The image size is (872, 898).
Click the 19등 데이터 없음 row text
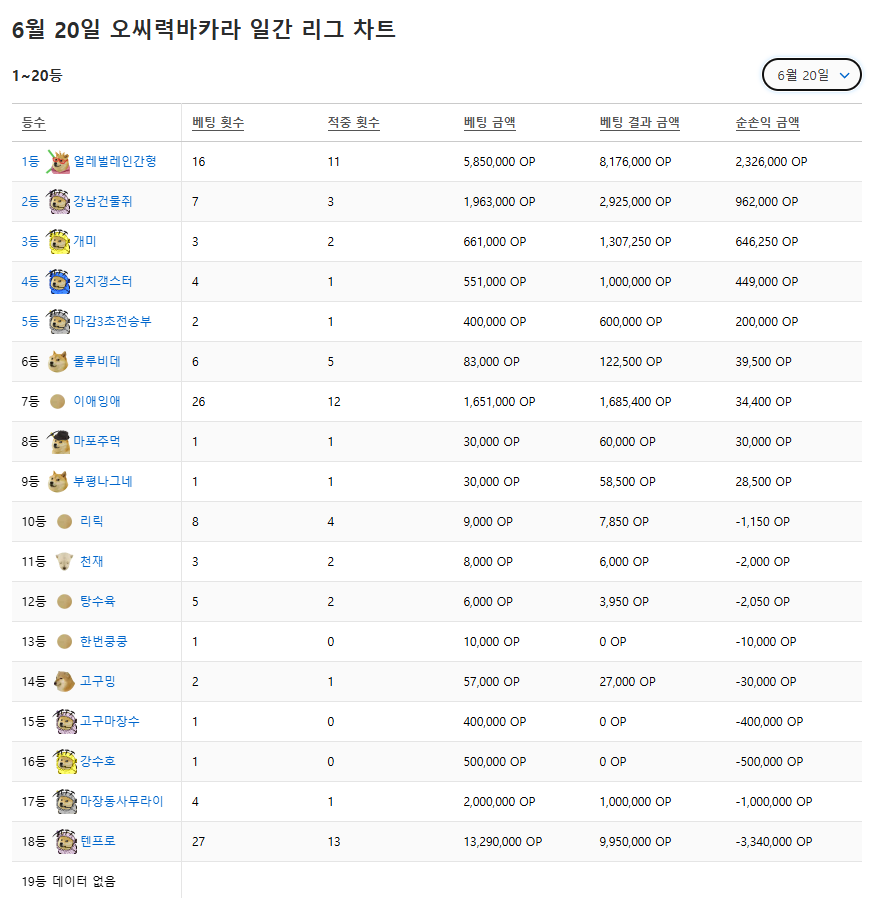69,881
